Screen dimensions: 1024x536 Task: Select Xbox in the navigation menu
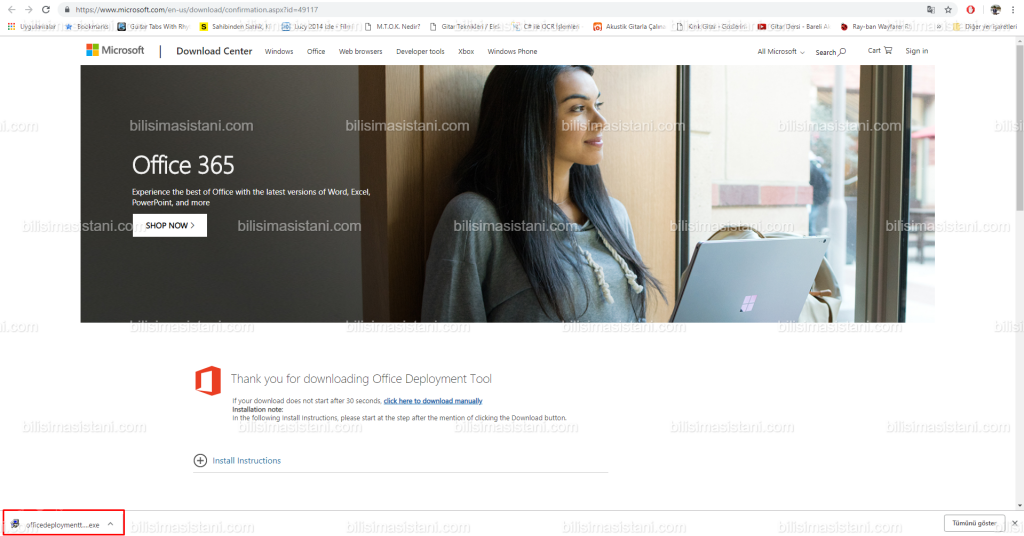(x=466, y=52)
